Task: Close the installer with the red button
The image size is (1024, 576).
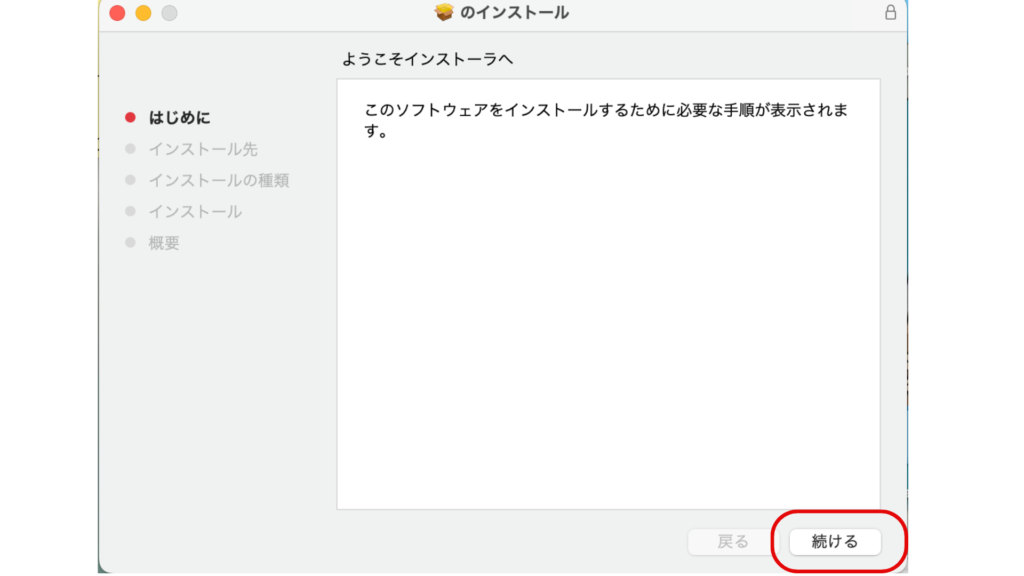Action: (117, 13)
